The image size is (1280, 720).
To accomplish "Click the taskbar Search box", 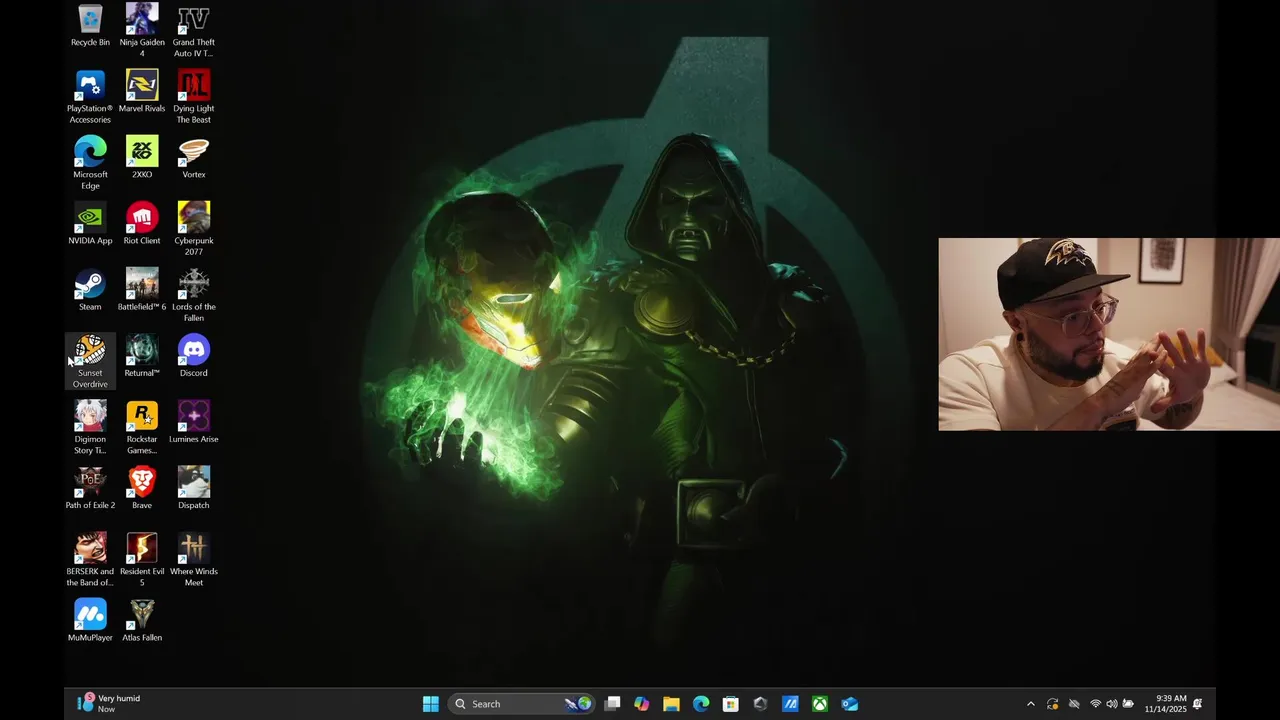I will (x=521, y=704).
